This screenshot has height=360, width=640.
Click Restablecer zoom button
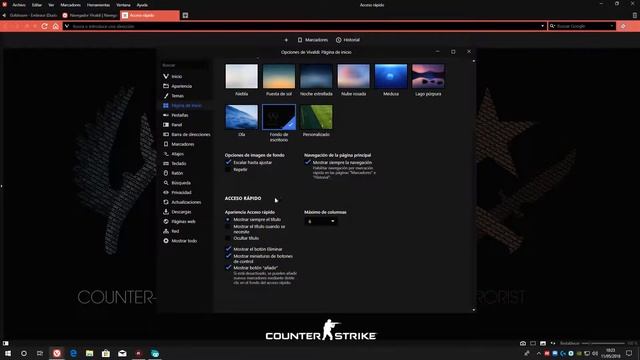[x=569, y=343]
